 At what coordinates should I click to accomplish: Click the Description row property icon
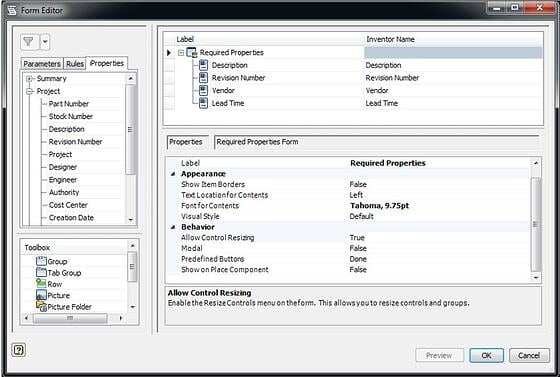click(203, 65)
